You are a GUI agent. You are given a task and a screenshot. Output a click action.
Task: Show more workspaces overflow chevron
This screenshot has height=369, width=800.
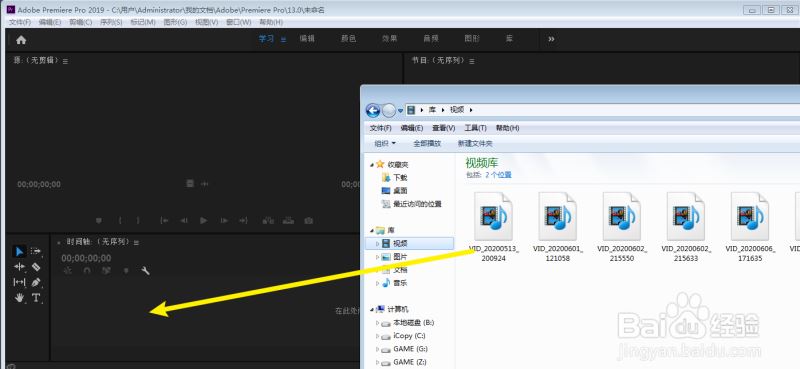551,39
